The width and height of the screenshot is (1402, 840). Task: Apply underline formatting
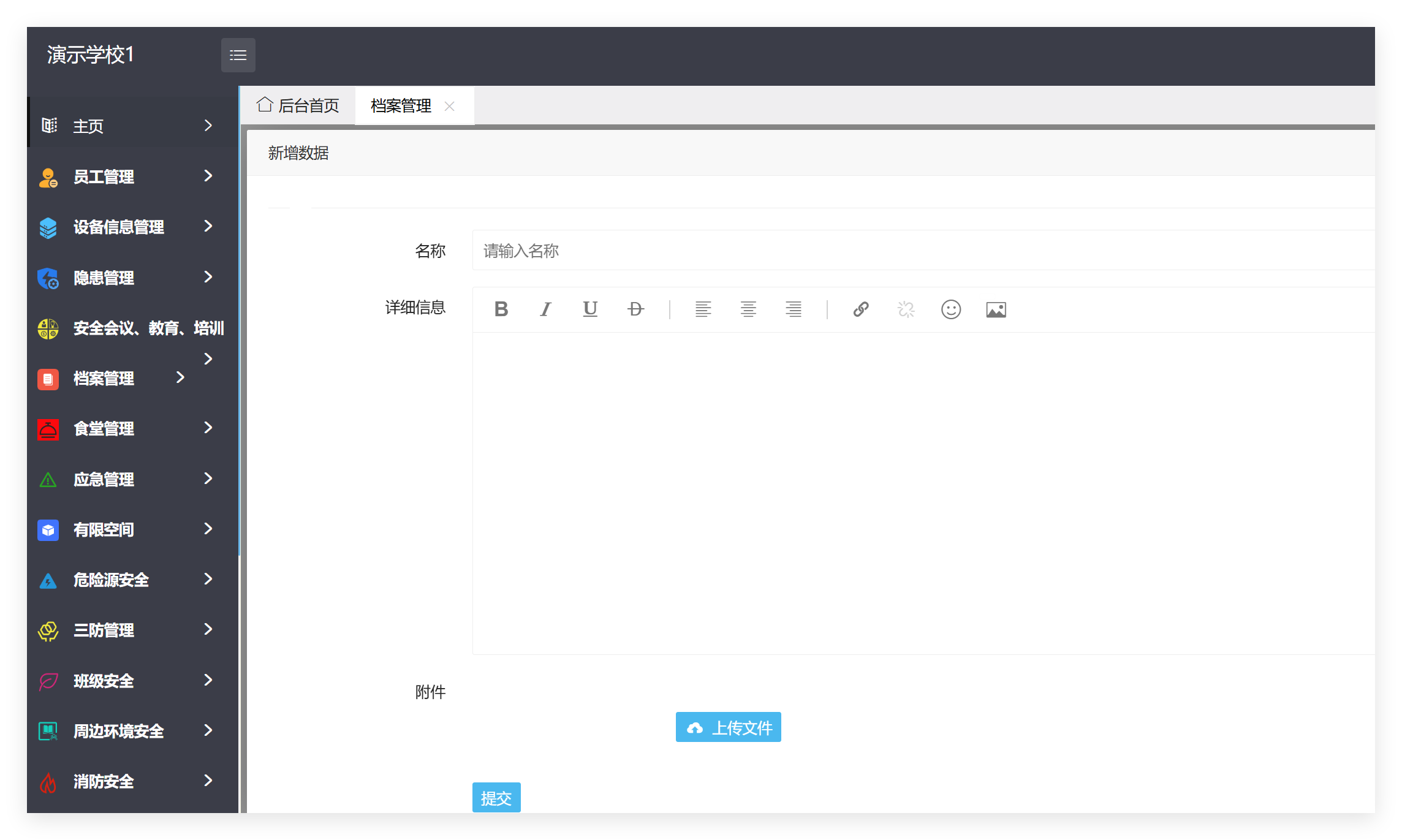point(590,309)
